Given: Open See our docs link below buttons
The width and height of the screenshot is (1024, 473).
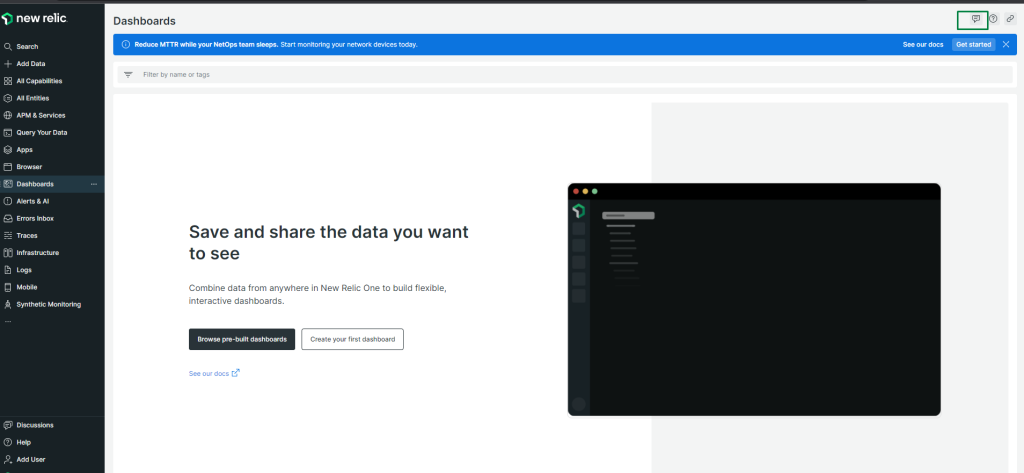Looking at the screenshot, I should (x=214, y=374).
